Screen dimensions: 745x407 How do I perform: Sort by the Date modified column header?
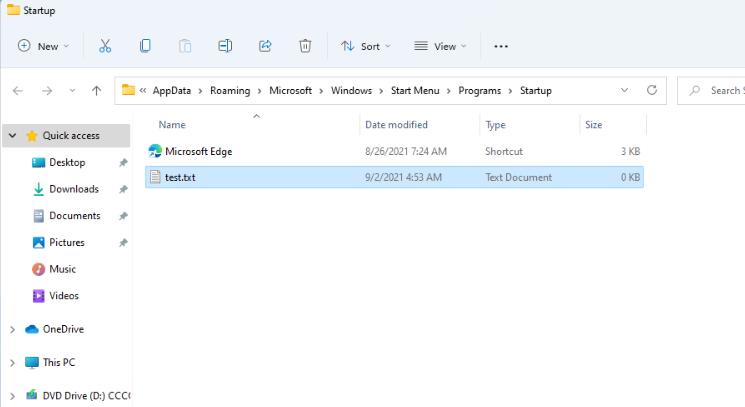point(397,125)
